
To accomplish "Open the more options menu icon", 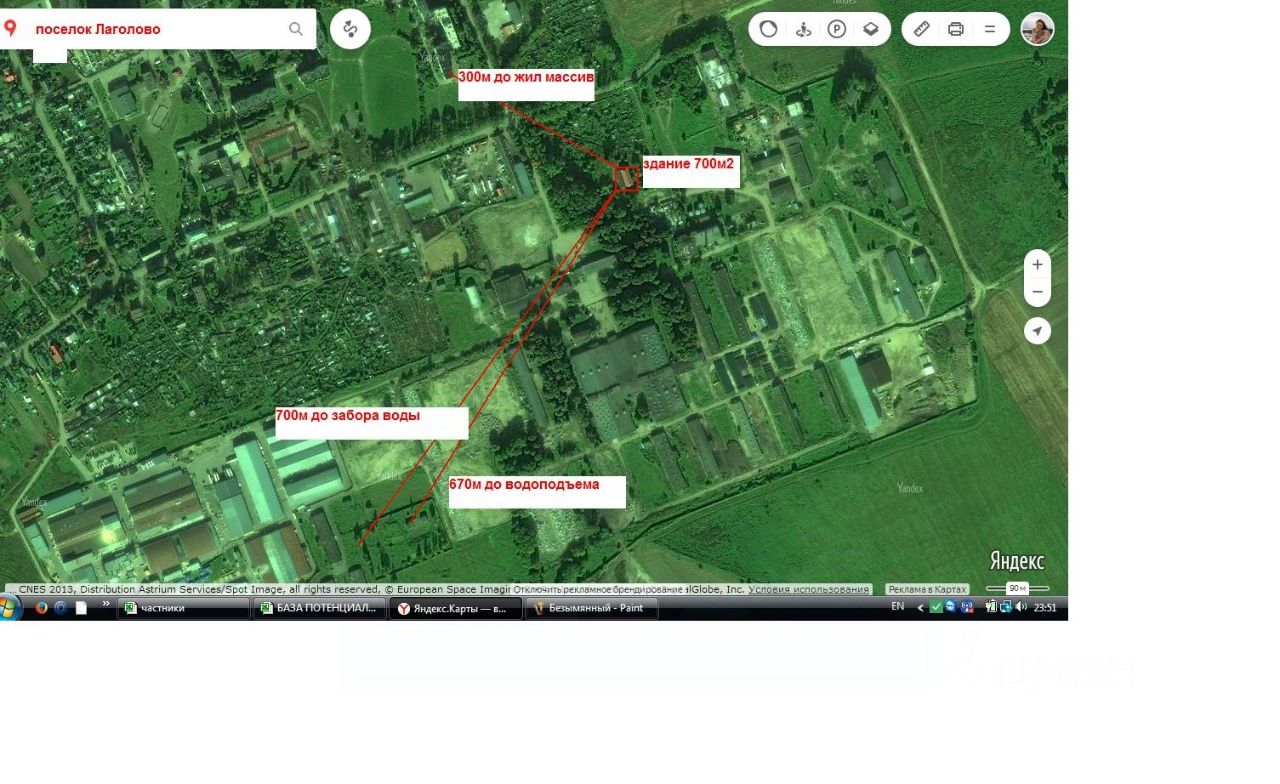I will tap(990, 29).
